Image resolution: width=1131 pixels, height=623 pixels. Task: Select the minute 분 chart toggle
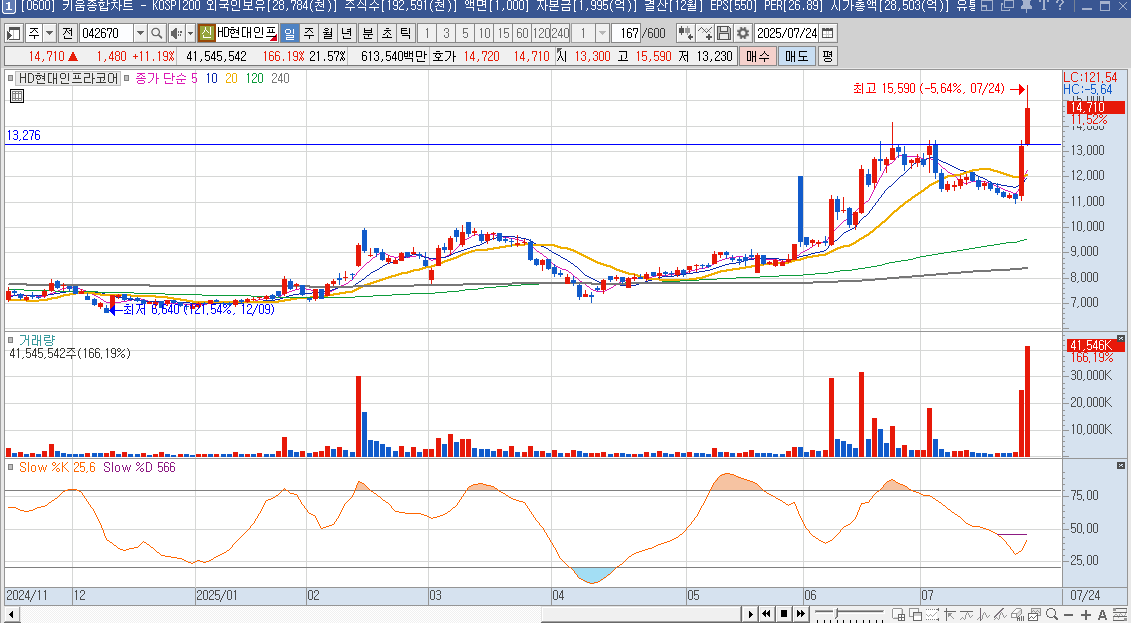368,33
